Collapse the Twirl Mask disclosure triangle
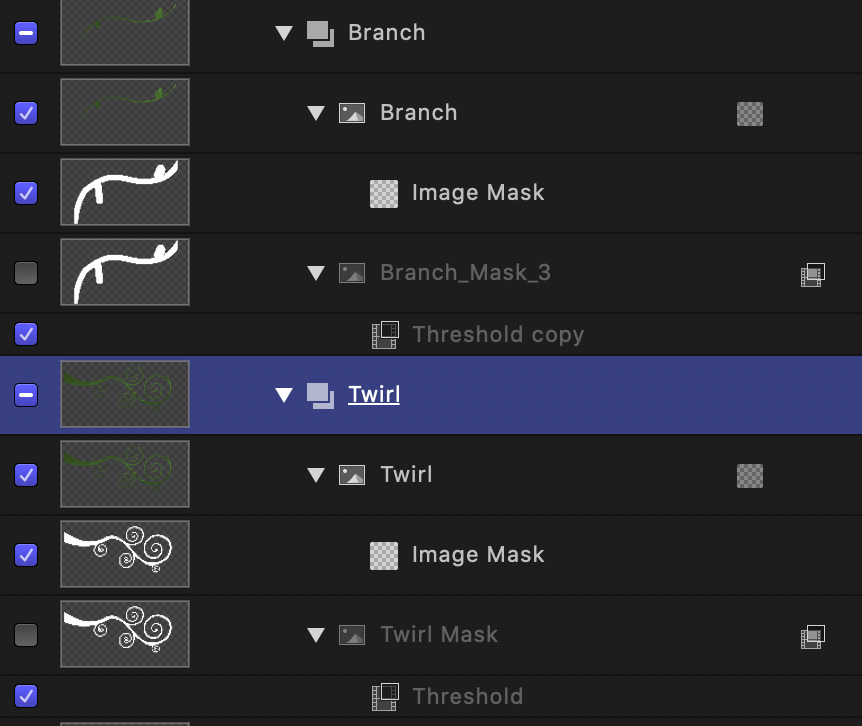The height and width of the screenshot is (726, 862). [316, 635]
